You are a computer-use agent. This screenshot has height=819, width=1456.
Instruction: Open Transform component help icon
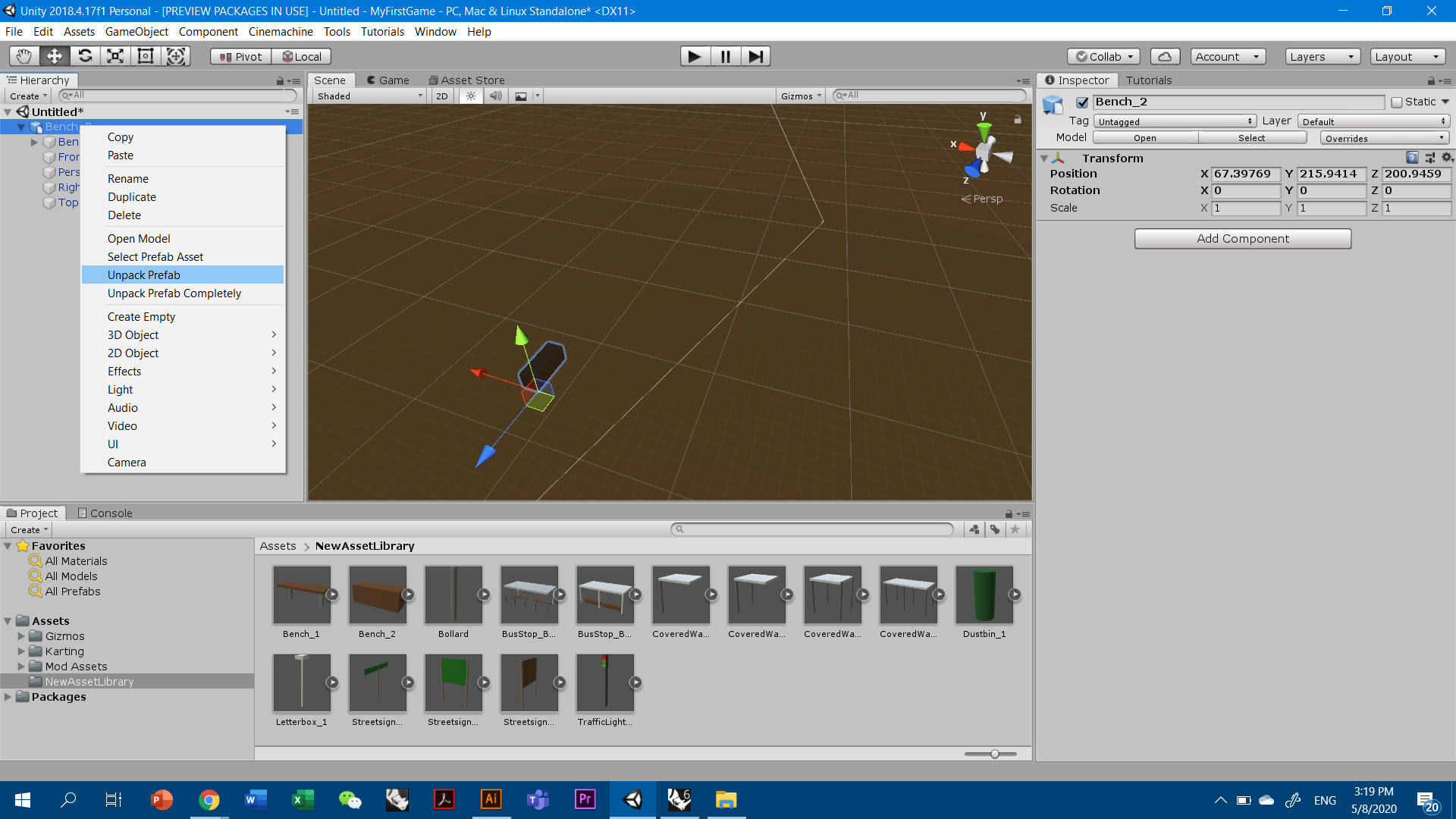click(x=1412, y=158)
